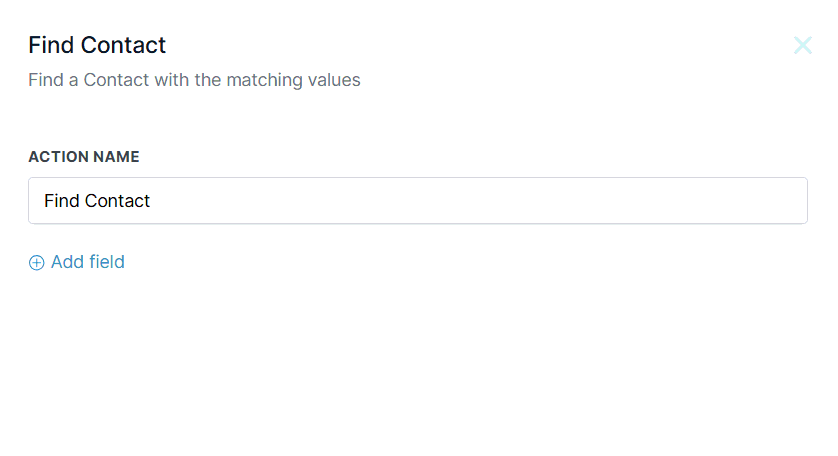
Task: Tap the Add field text label
Action: tap(88, 262)
